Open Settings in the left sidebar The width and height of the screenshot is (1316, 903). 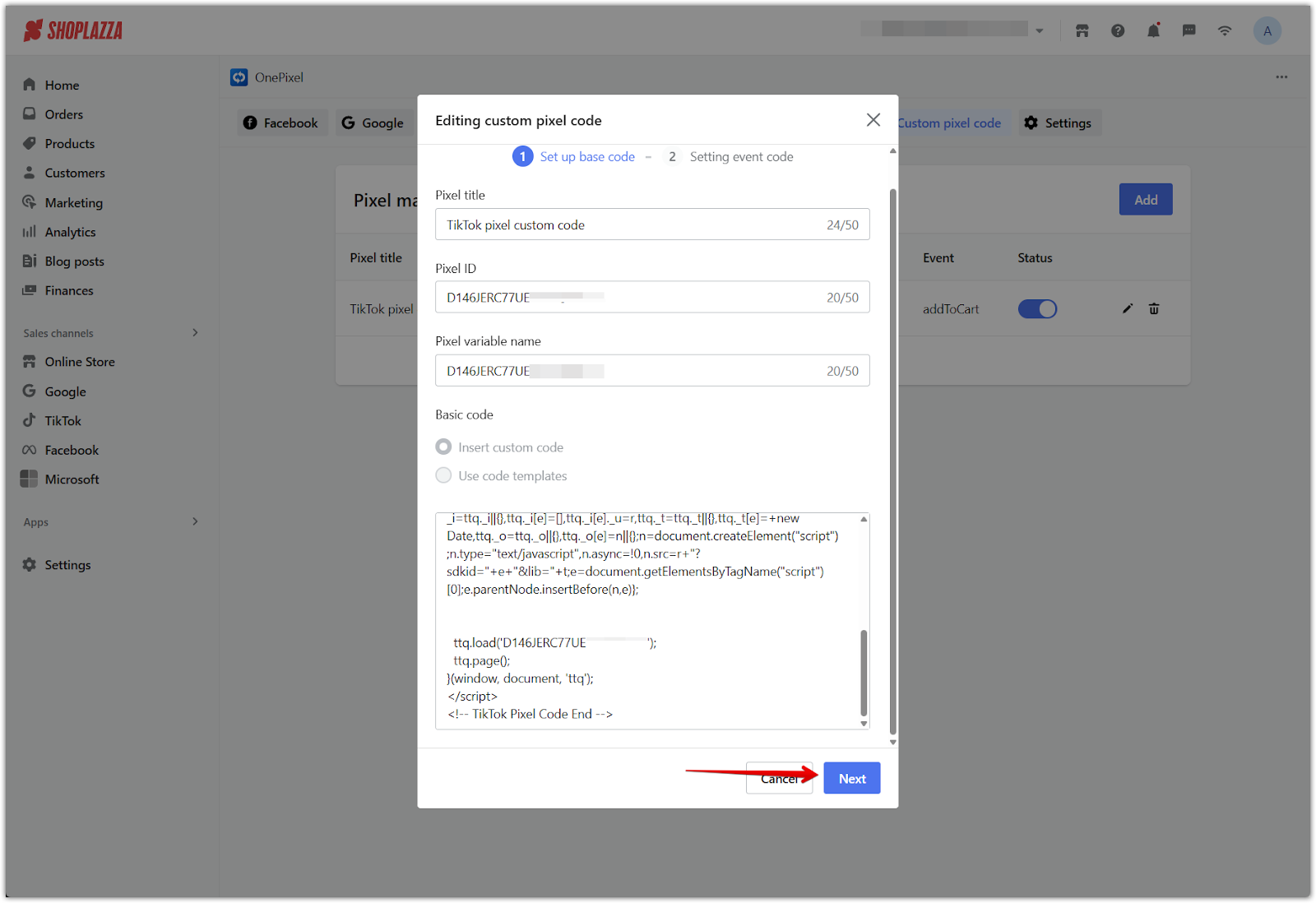click(x=67, y=565)
